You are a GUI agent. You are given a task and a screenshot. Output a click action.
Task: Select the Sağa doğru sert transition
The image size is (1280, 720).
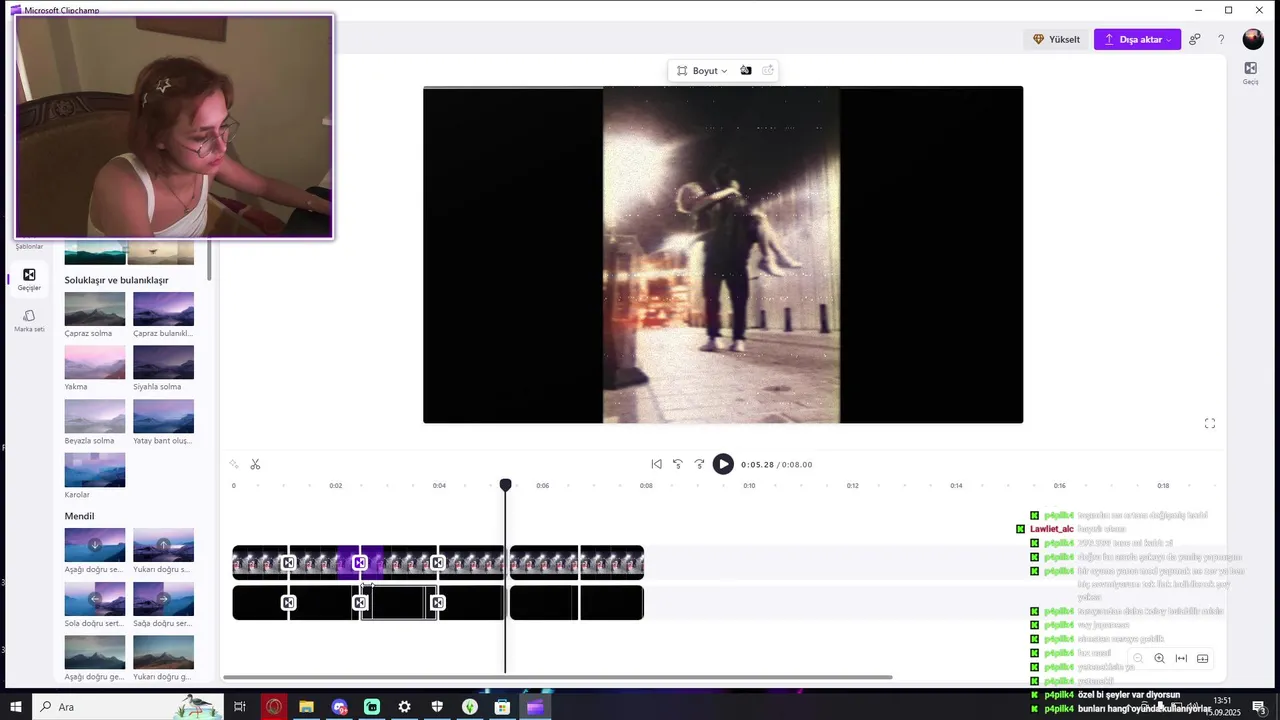pos(163,599)
